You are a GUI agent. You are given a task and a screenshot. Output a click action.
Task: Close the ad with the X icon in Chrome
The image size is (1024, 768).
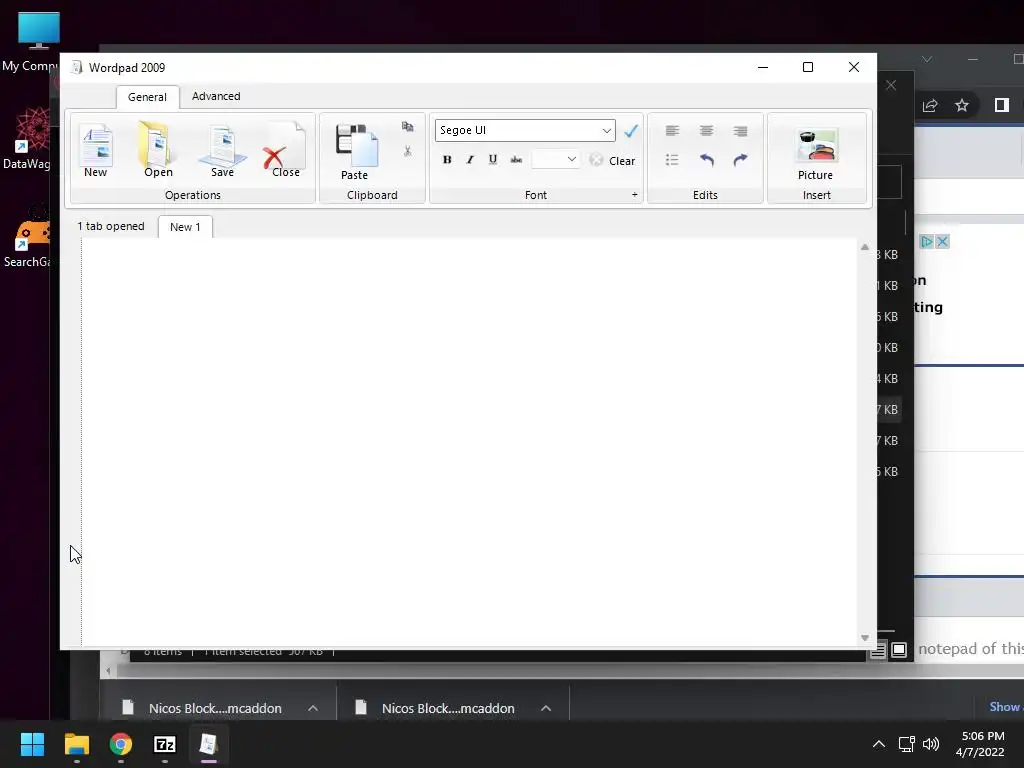pos(942,242)
